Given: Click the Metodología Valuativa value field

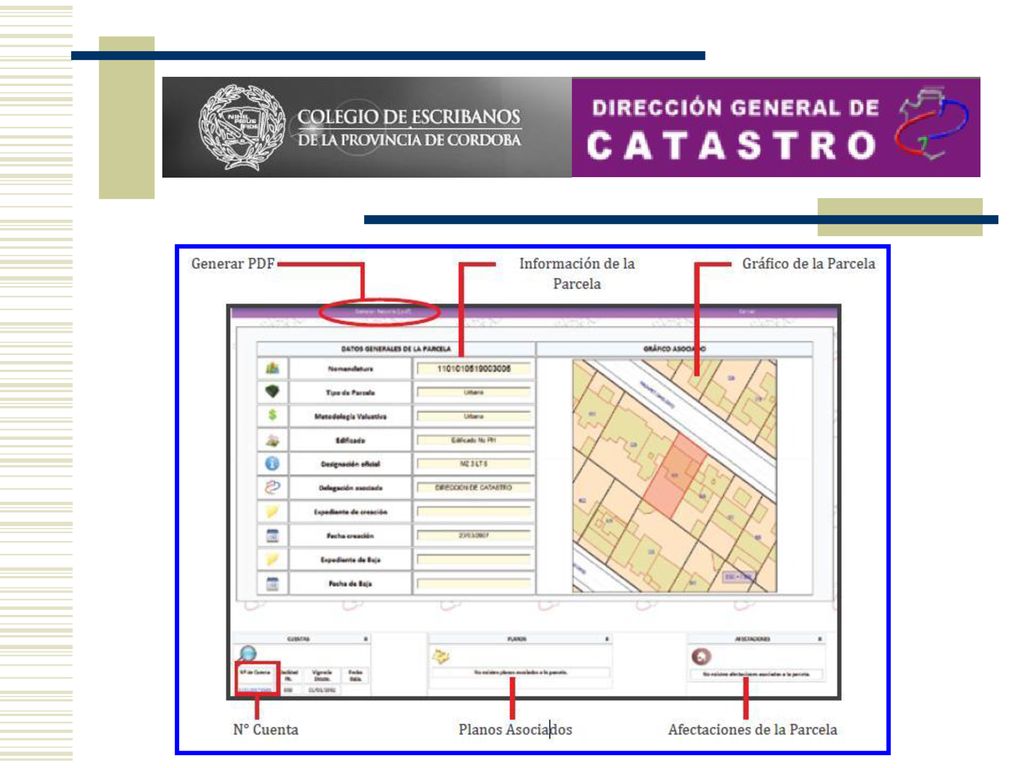Looking at the screenshot, I should coord(473,416).
